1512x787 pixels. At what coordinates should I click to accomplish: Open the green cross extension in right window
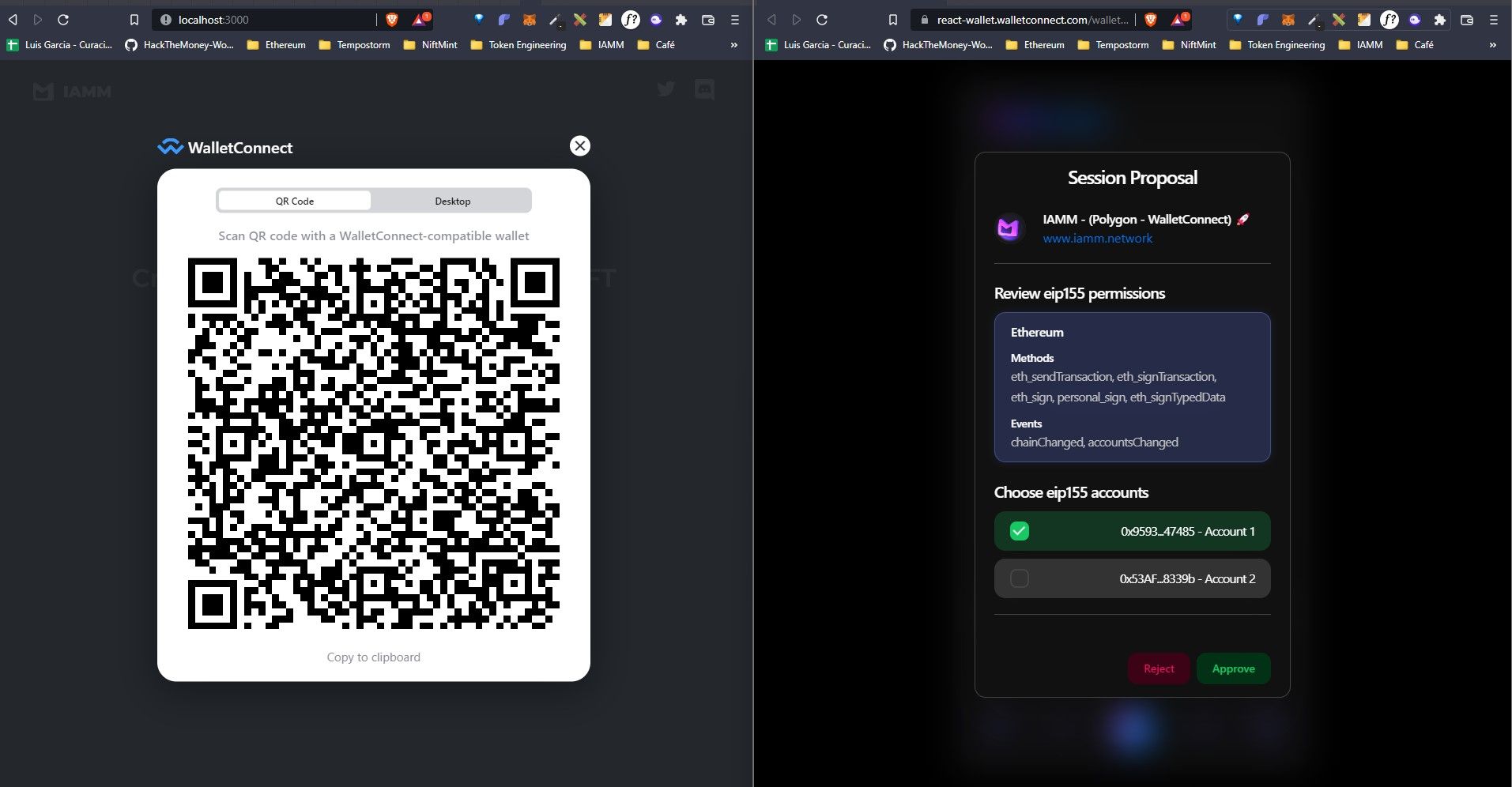[x=1339, y=20]
